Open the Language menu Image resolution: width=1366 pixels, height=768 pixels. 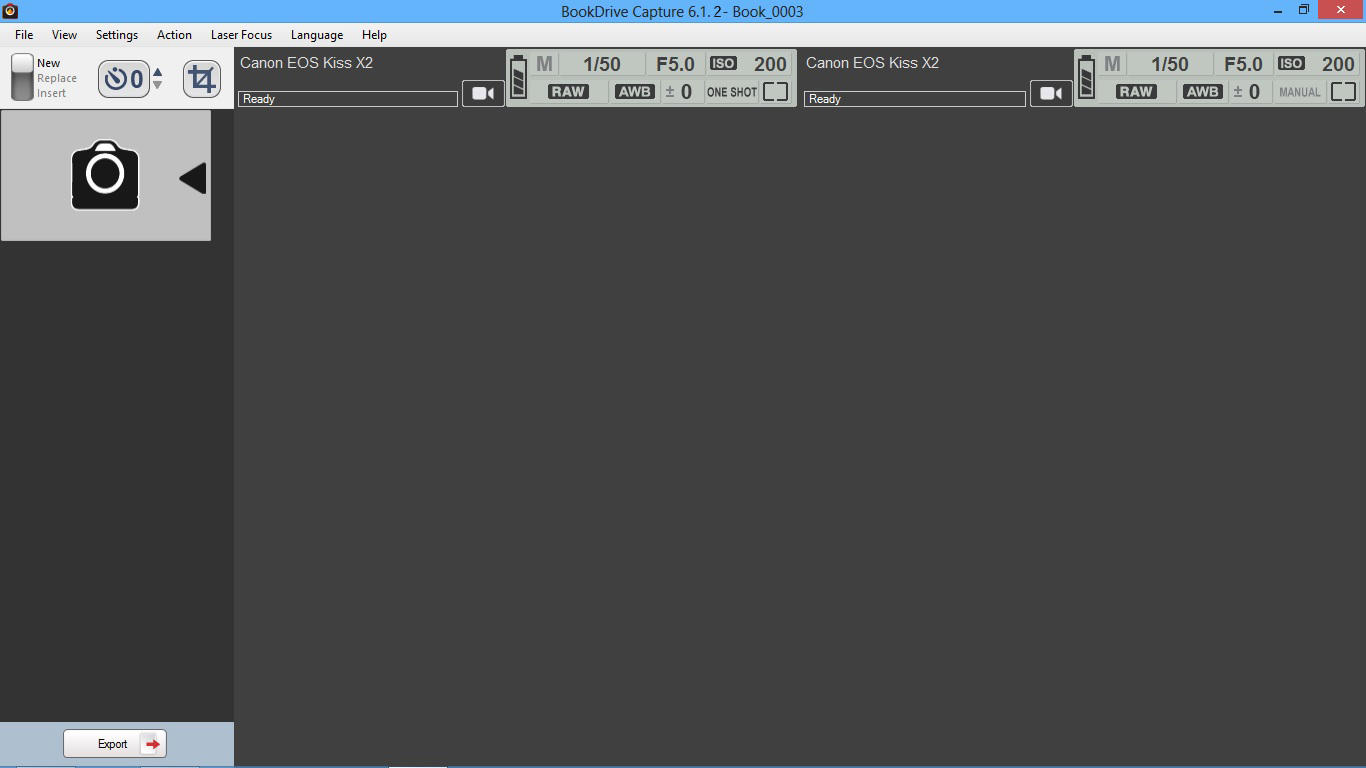point(317,35)
